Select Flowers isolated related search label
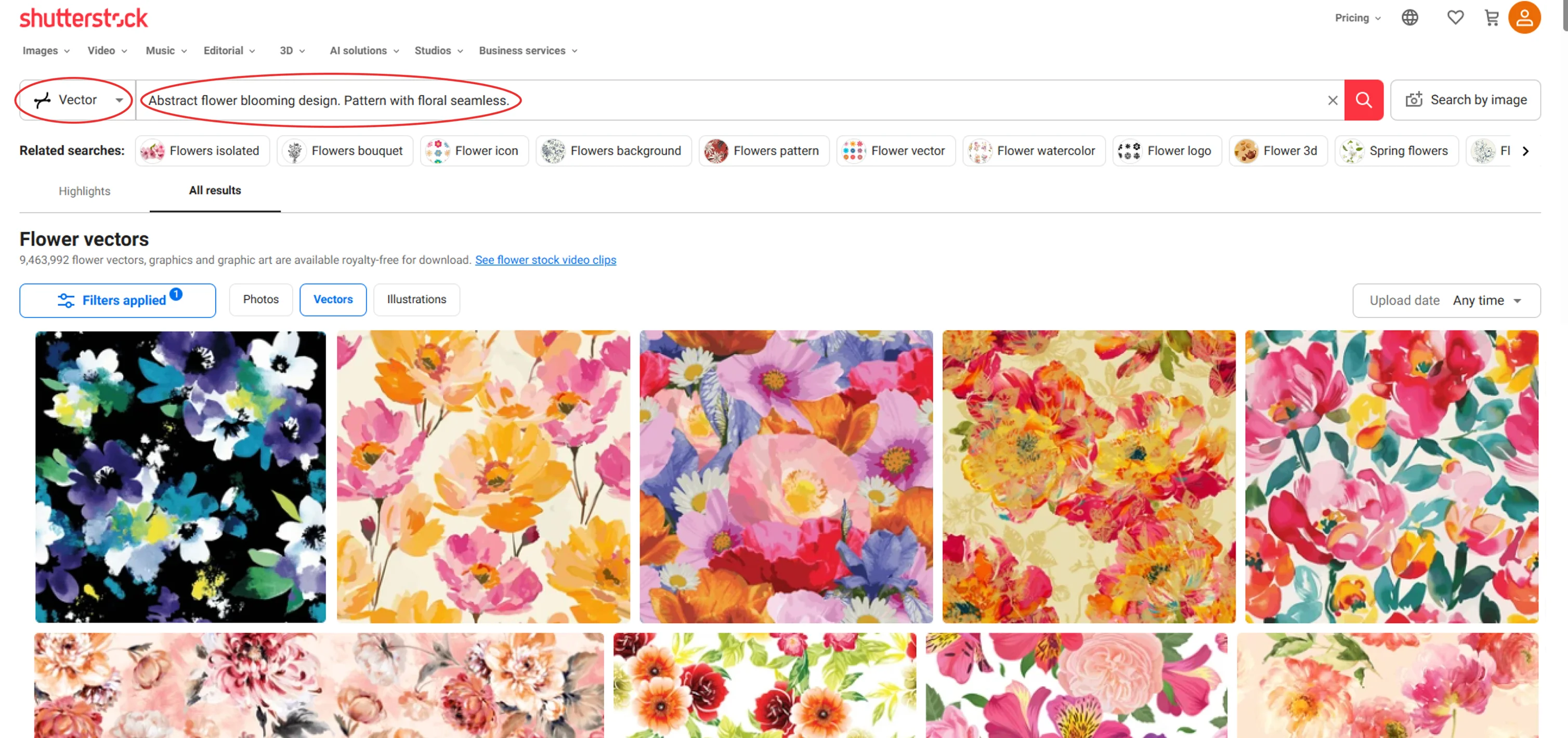 (214, 151)
